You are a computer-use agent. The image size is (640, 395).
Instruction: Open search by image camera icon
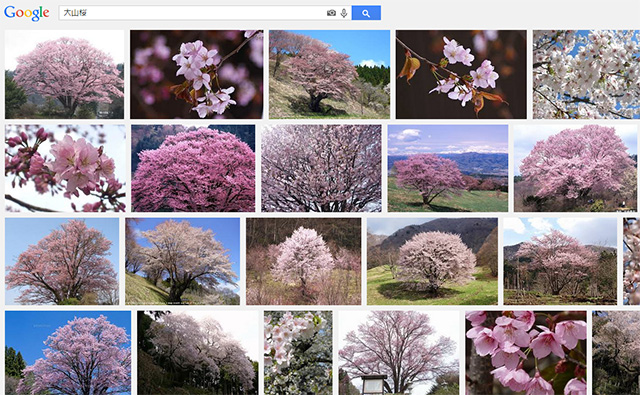(331, 13)
